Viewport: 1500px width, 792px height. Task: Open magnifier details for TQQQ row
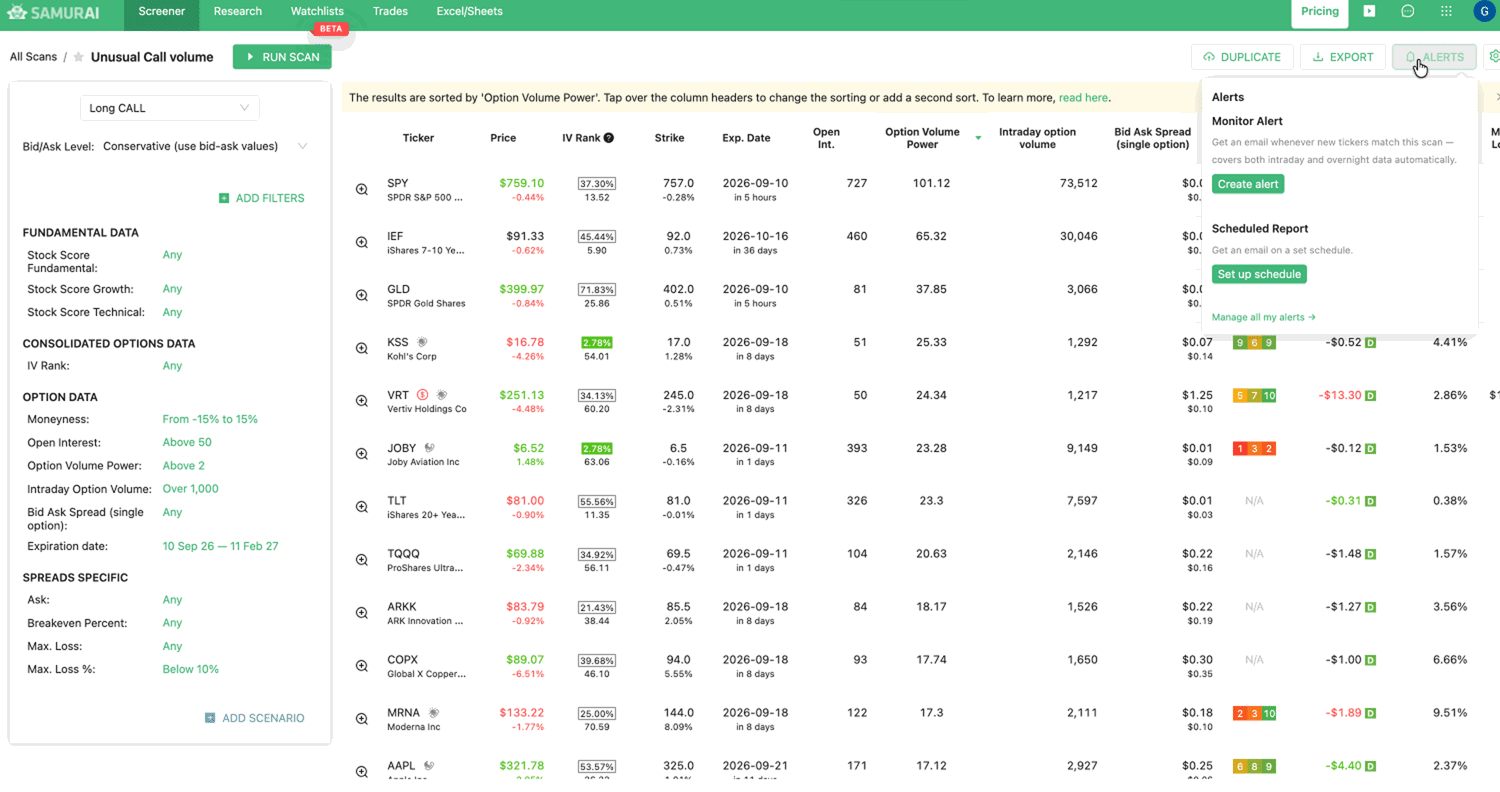[362, 560]
